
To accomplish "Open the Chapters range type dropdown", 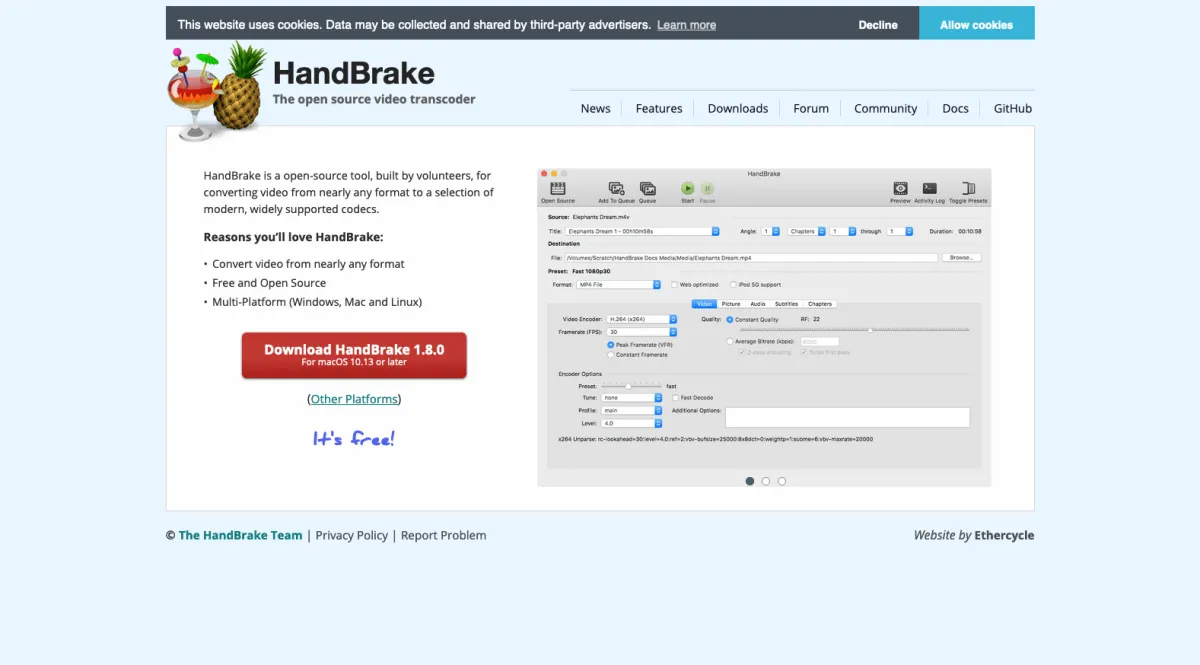I will click(807, 231).
